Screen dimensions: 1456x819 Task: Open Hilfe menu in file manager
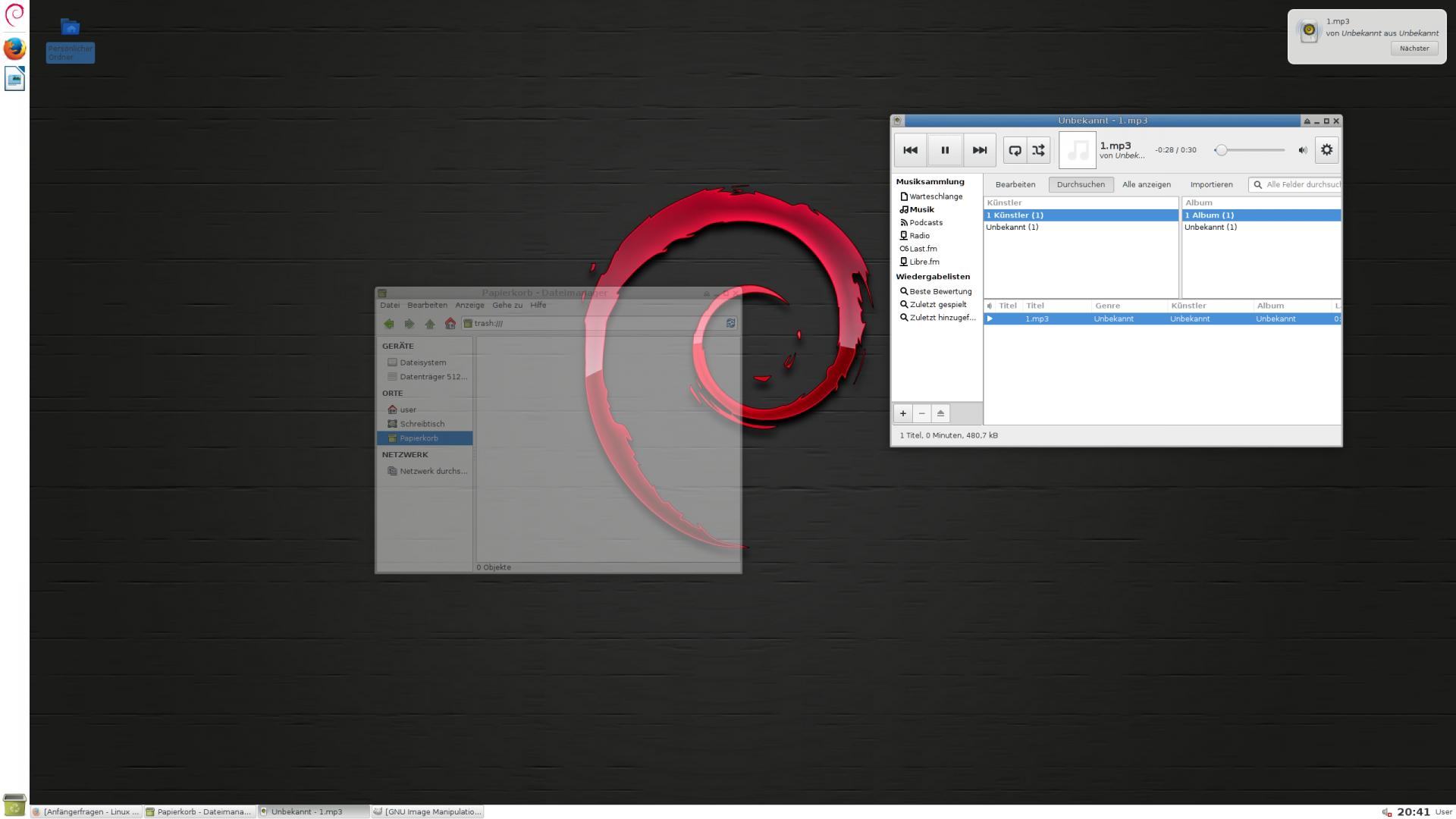(x=538, y=306)
